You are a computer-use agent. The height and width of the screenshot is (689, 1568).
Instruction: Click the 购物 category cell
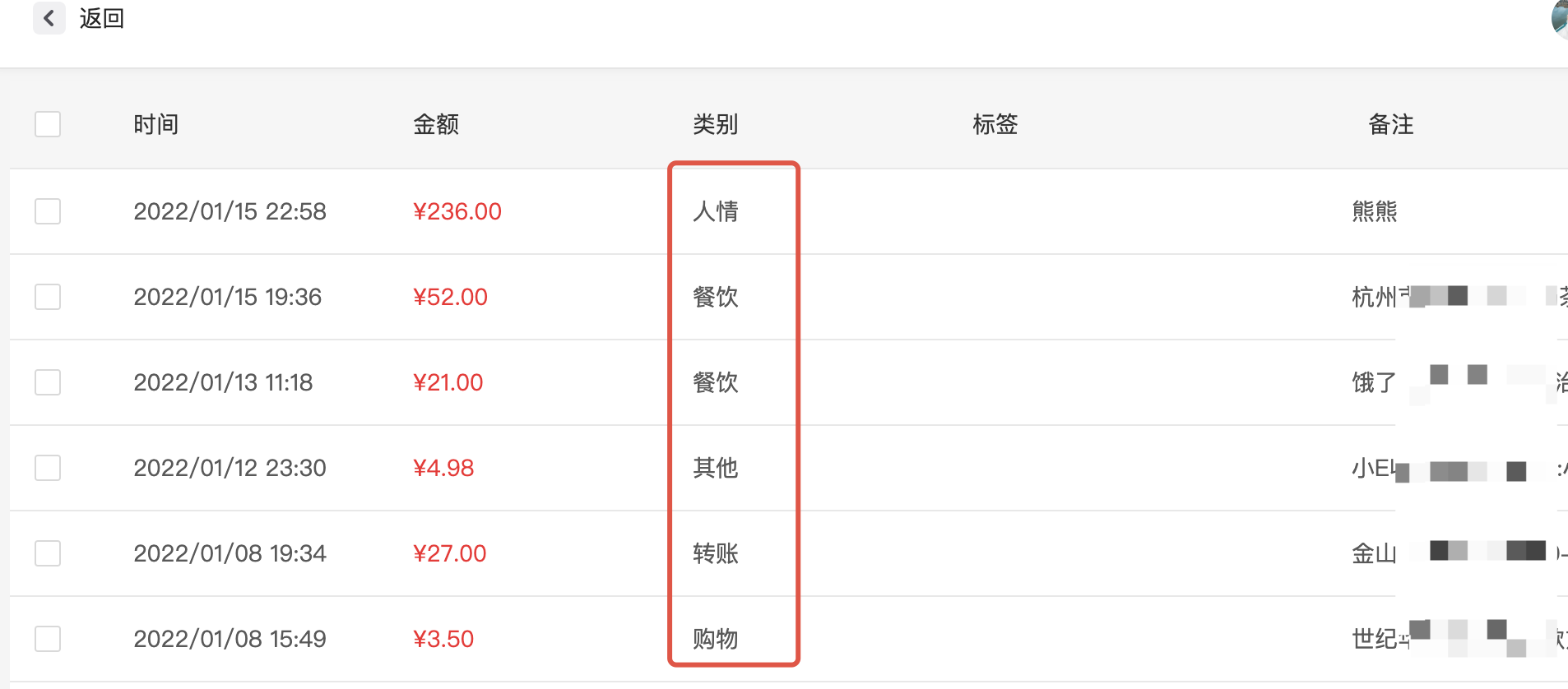coord(716,639)
